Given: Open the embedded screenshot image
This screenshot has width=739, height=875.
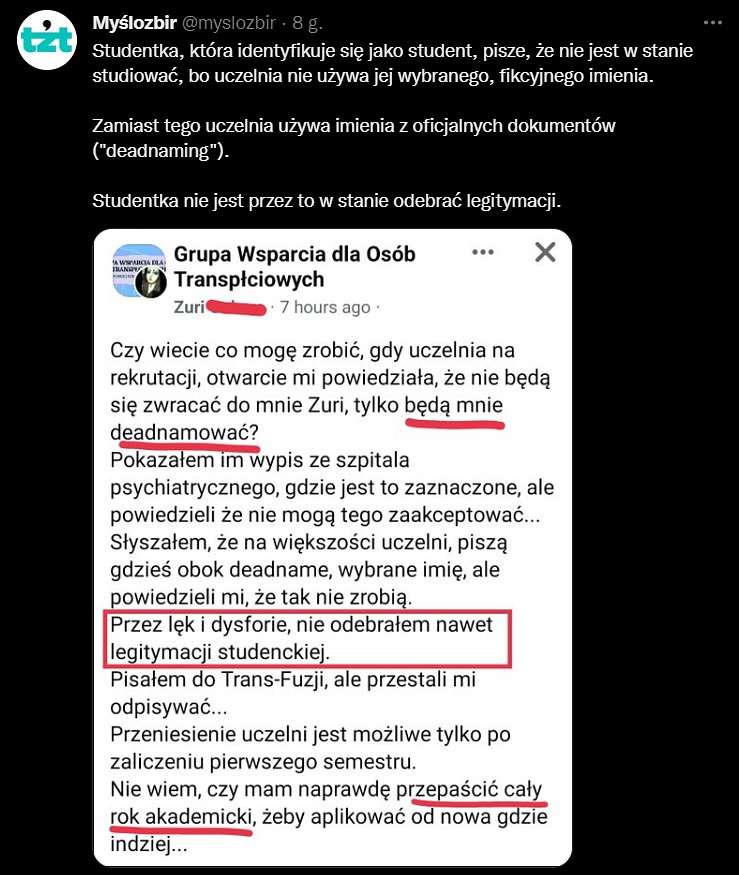Looking at the screenshot, I should [x=333, y=547].
